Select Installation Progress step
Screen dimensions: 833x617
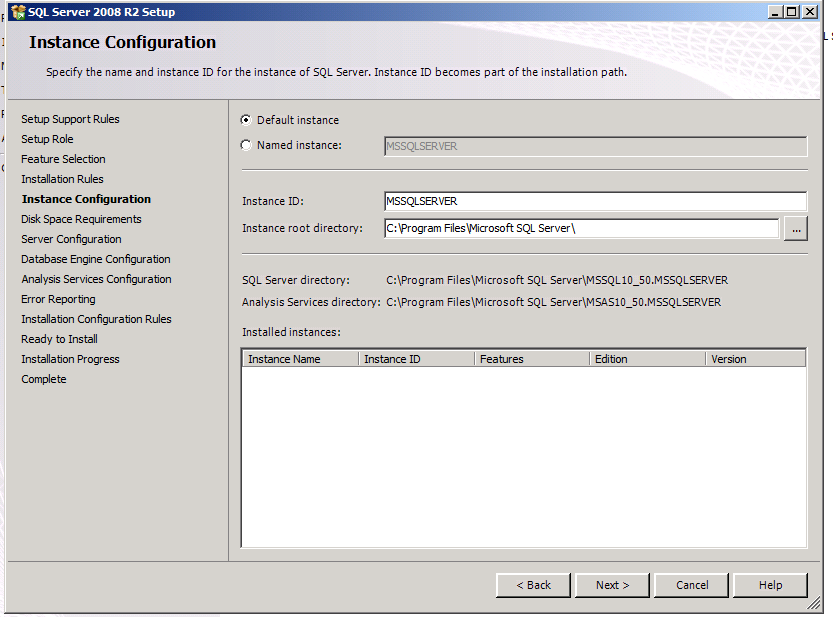click(70, 359)
